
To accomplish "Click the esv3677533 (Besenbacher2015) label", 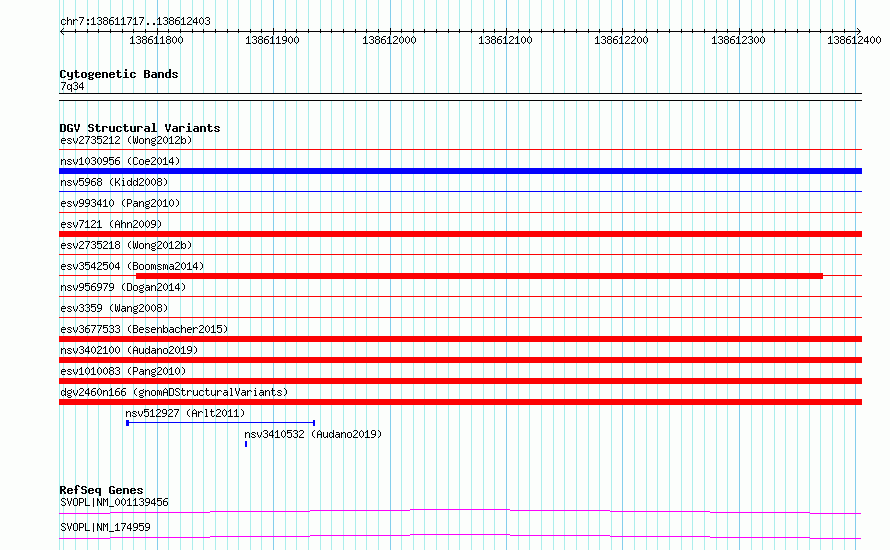I will (x=144, y=329).
